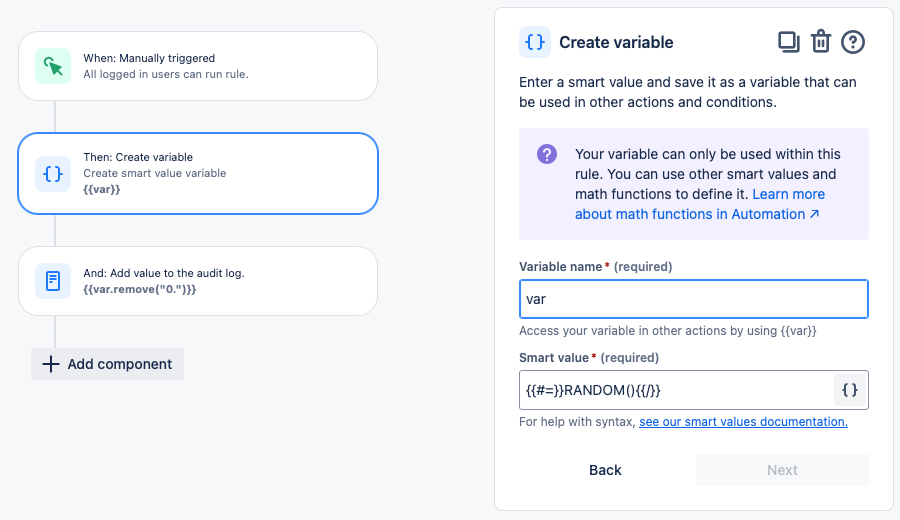The width and height of the screenshot is (900, 520).
Task: Open help with question mark circle icon
Action: click(x=853, y=42)
